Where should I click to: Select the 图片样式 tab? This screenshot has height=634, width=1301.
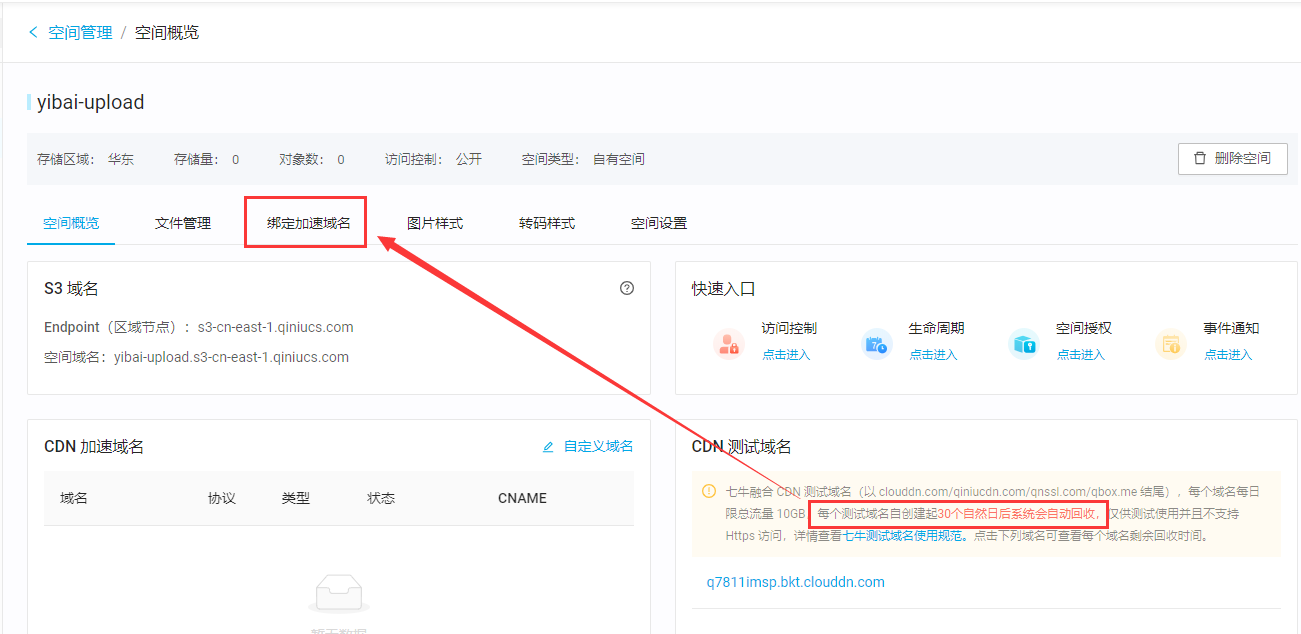click(435, 223)
